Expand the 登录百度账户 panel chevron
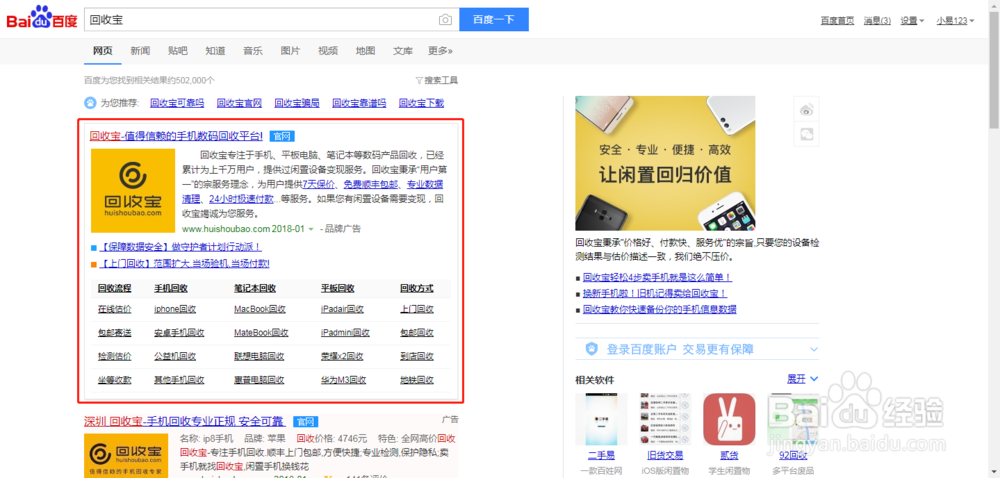The width and height of the screenshot is (1000, 478). point(814,349)
